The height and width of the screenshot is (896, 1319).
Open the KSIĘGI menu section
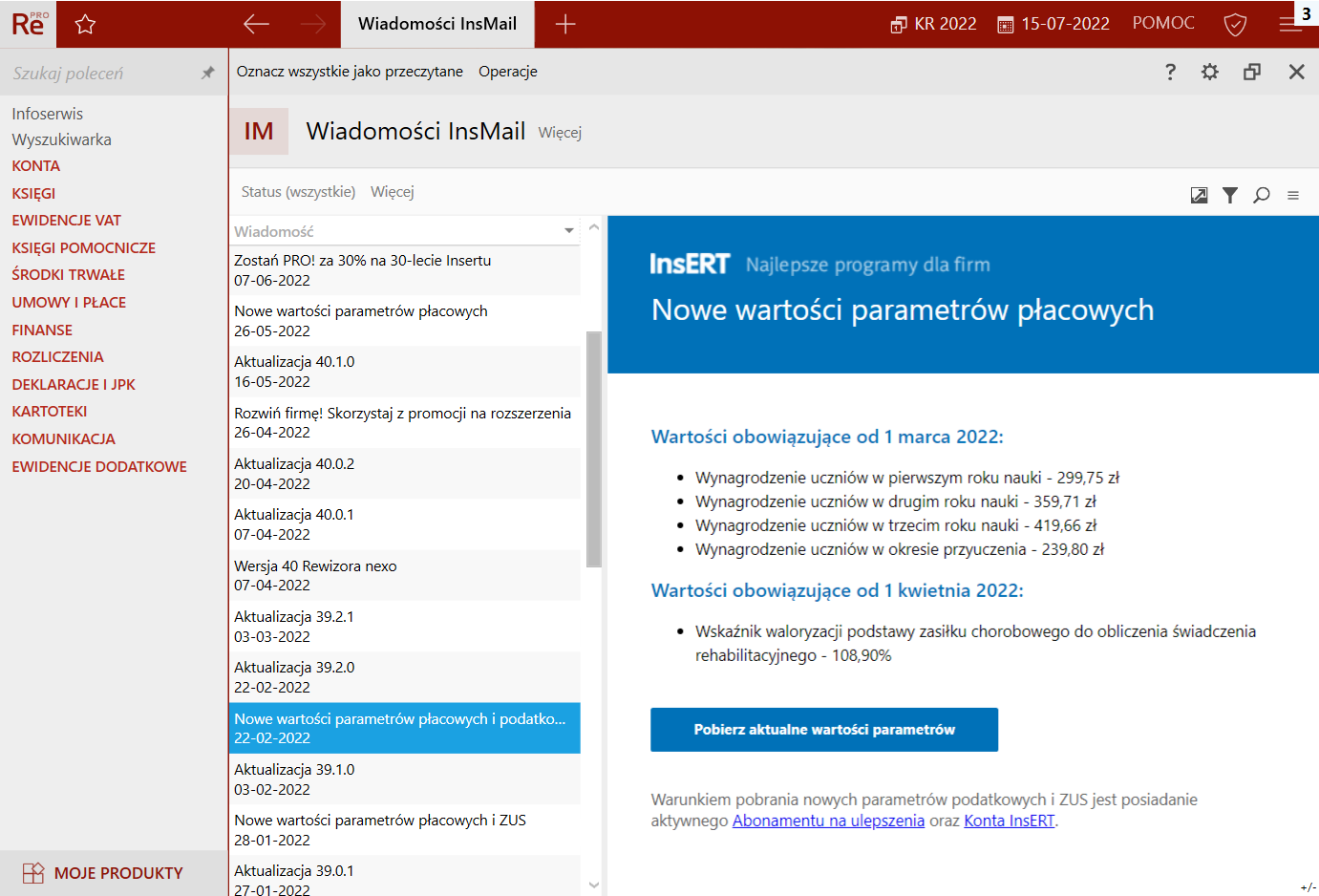coord(33,193)
